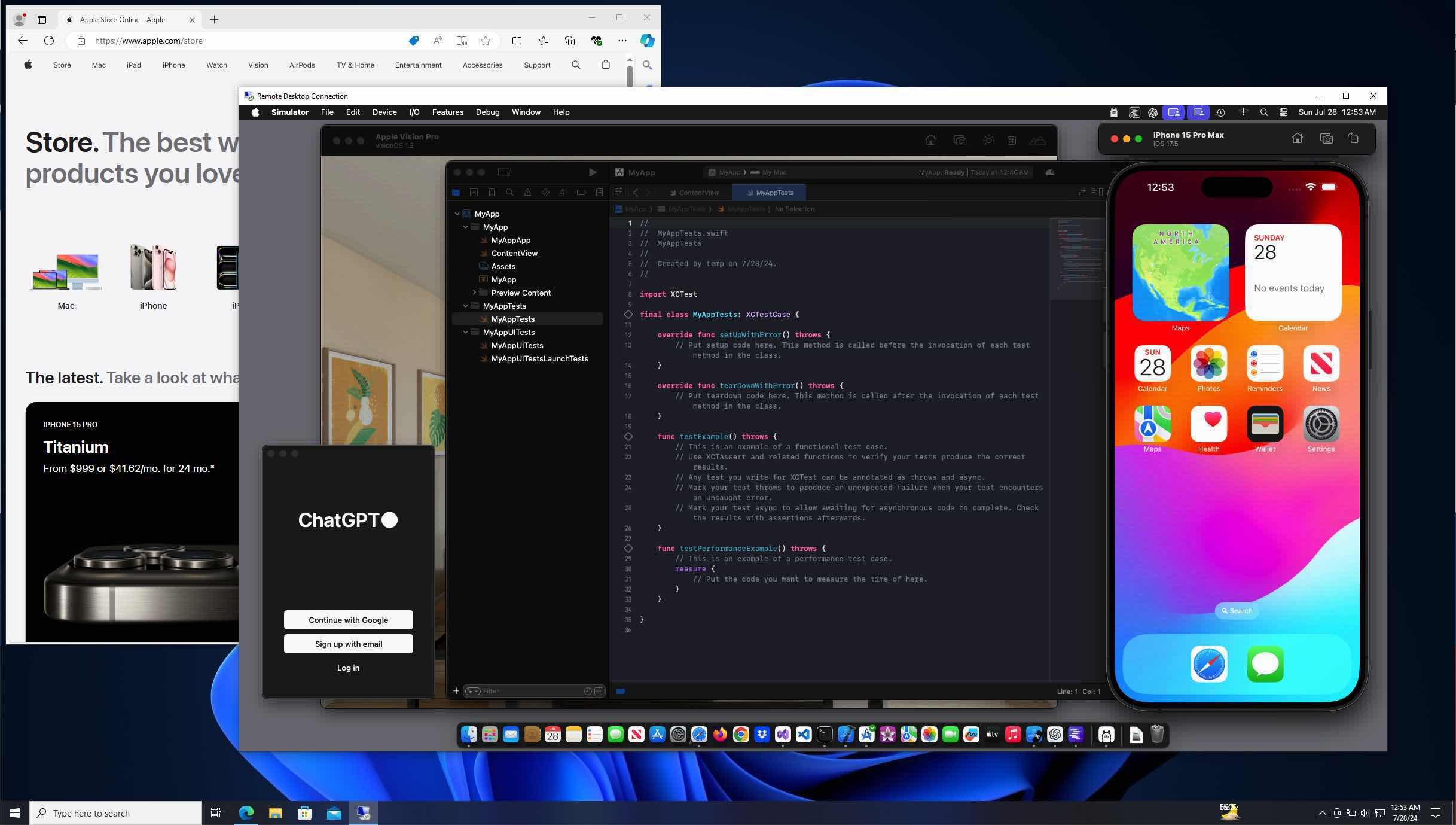
Task: Open the Test navigator diamond icon
Action: (545, 192)
